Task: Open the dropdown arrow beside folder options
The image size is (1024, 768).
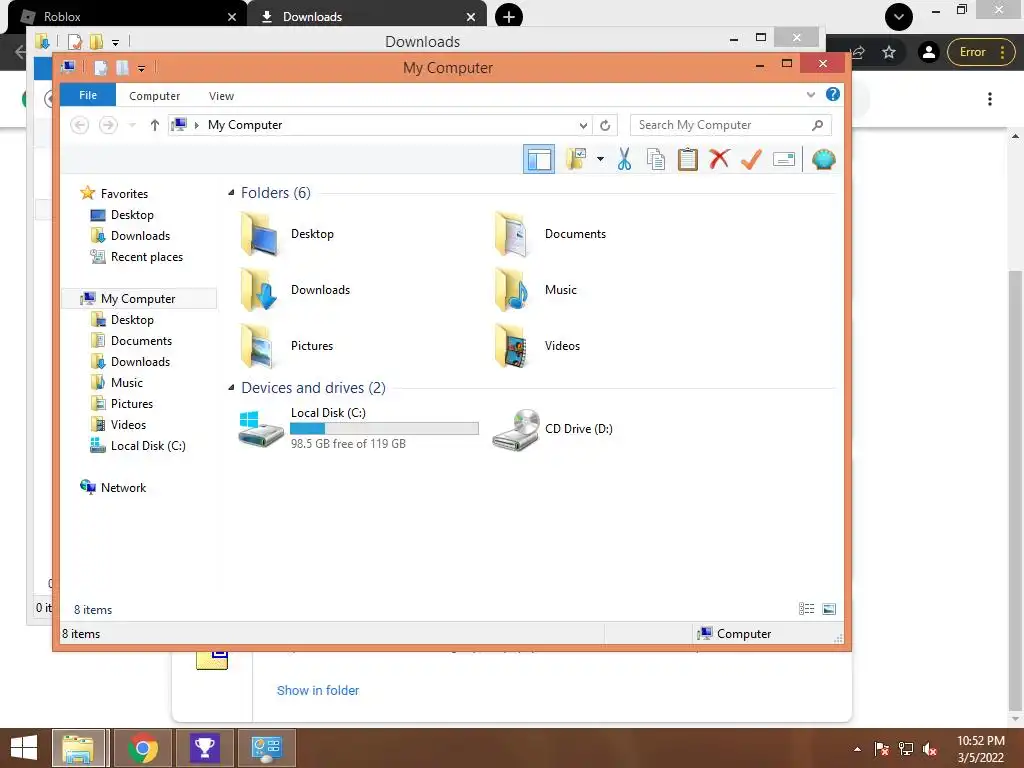Action: pyautogui.click(x=600, y=159)
